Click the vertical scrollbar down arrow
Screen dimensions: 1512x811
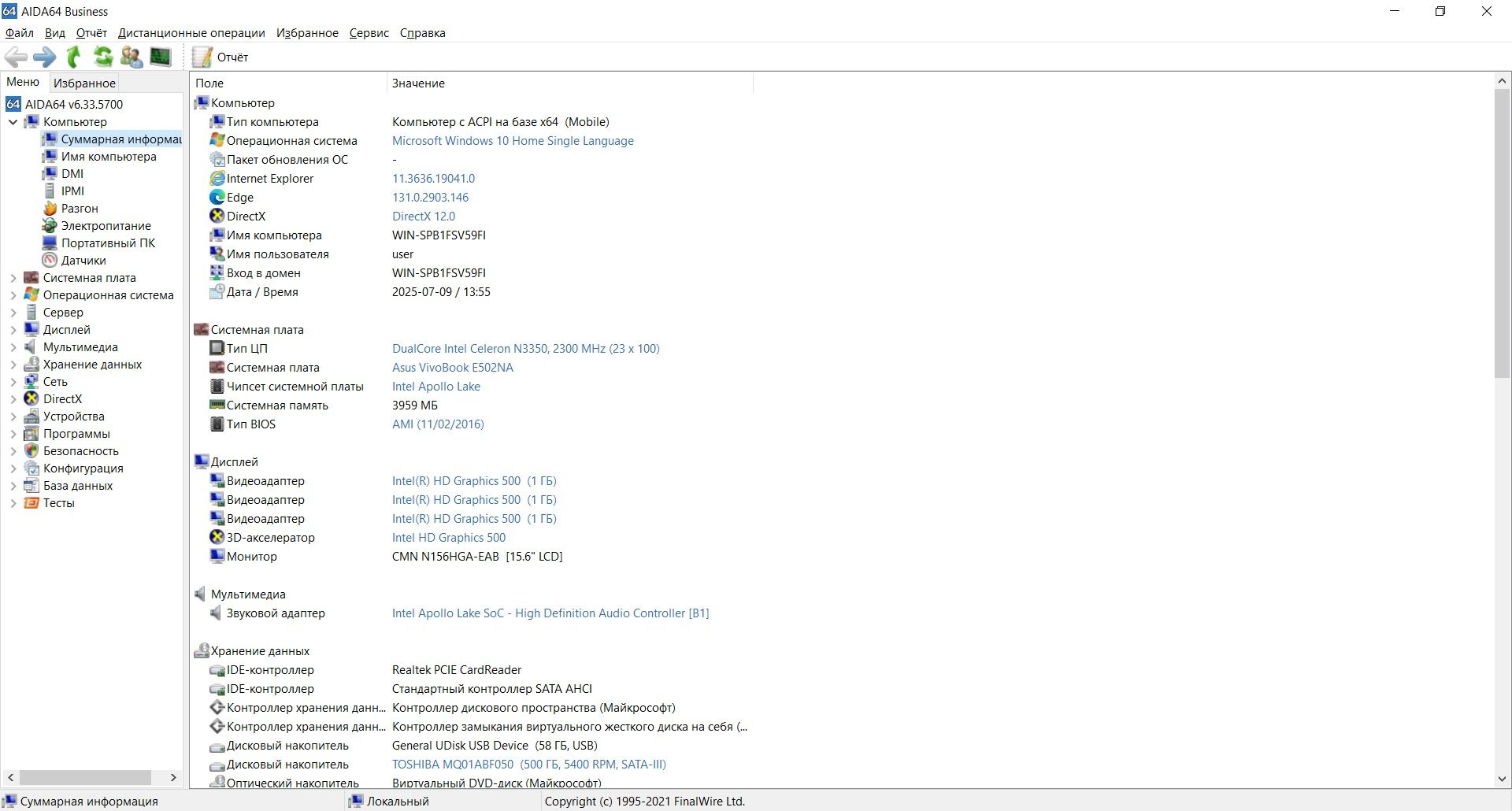pyautogui.click(x=1502, y=779)
